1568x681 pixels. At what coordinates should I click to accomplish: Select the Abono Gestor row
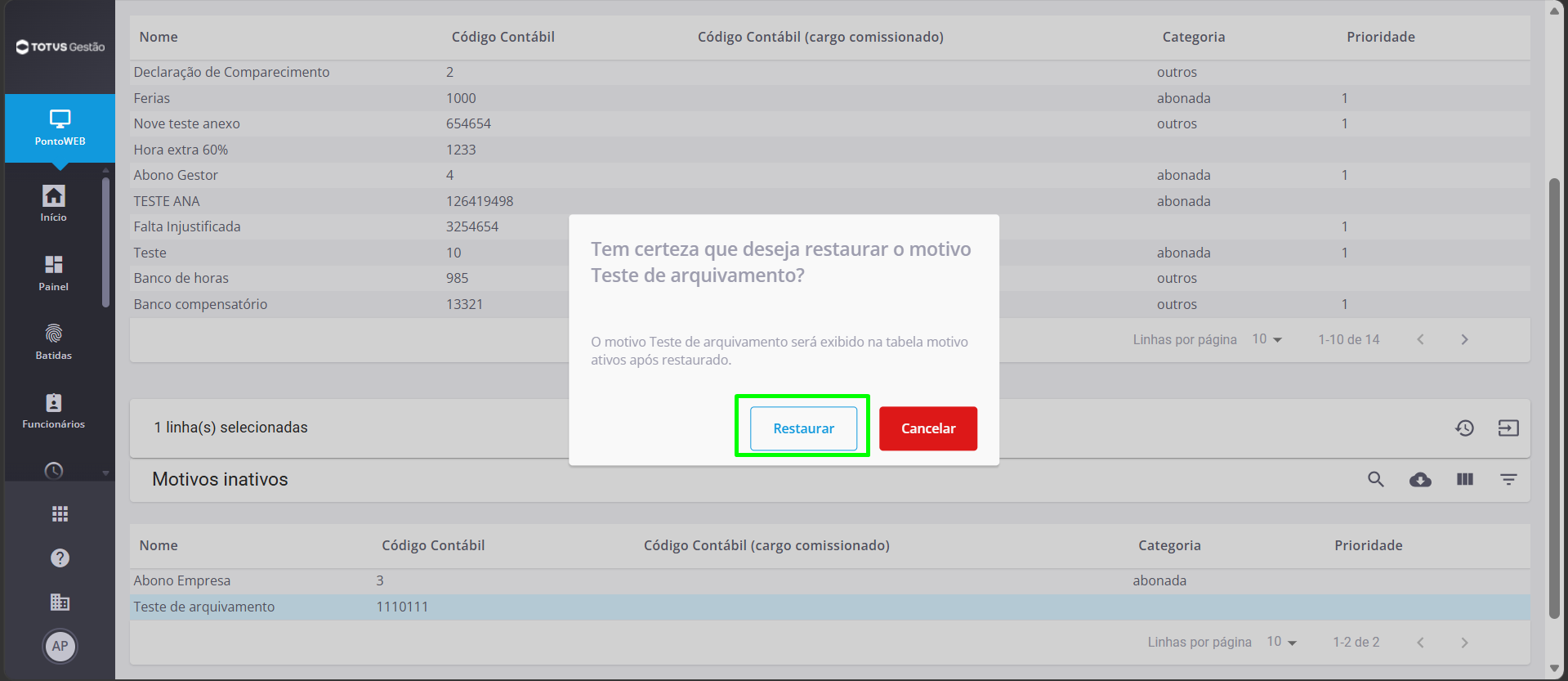829,175
